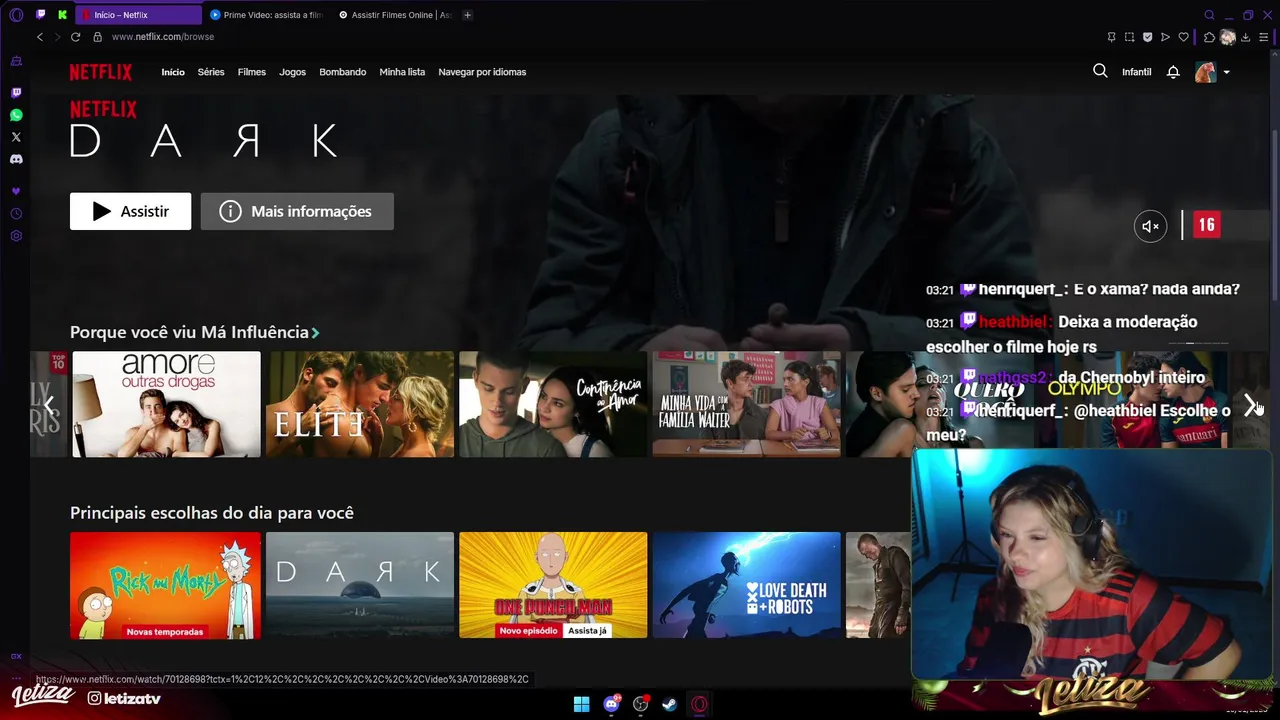
Task: Open browser extensions cube icon
Action: [1209, 37]
